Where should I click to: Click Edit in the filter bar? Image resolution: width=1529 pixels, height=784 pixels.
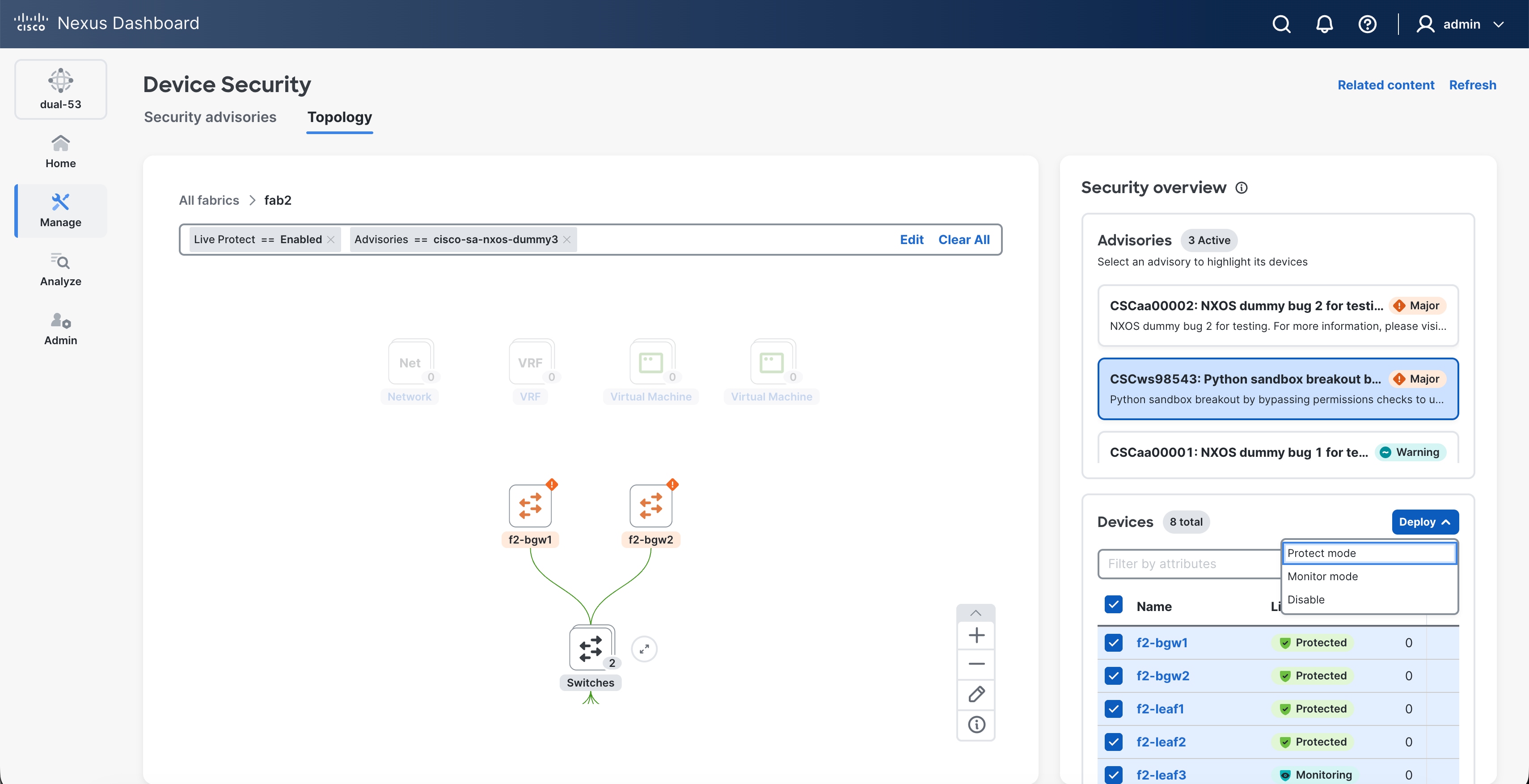point(911,239)
